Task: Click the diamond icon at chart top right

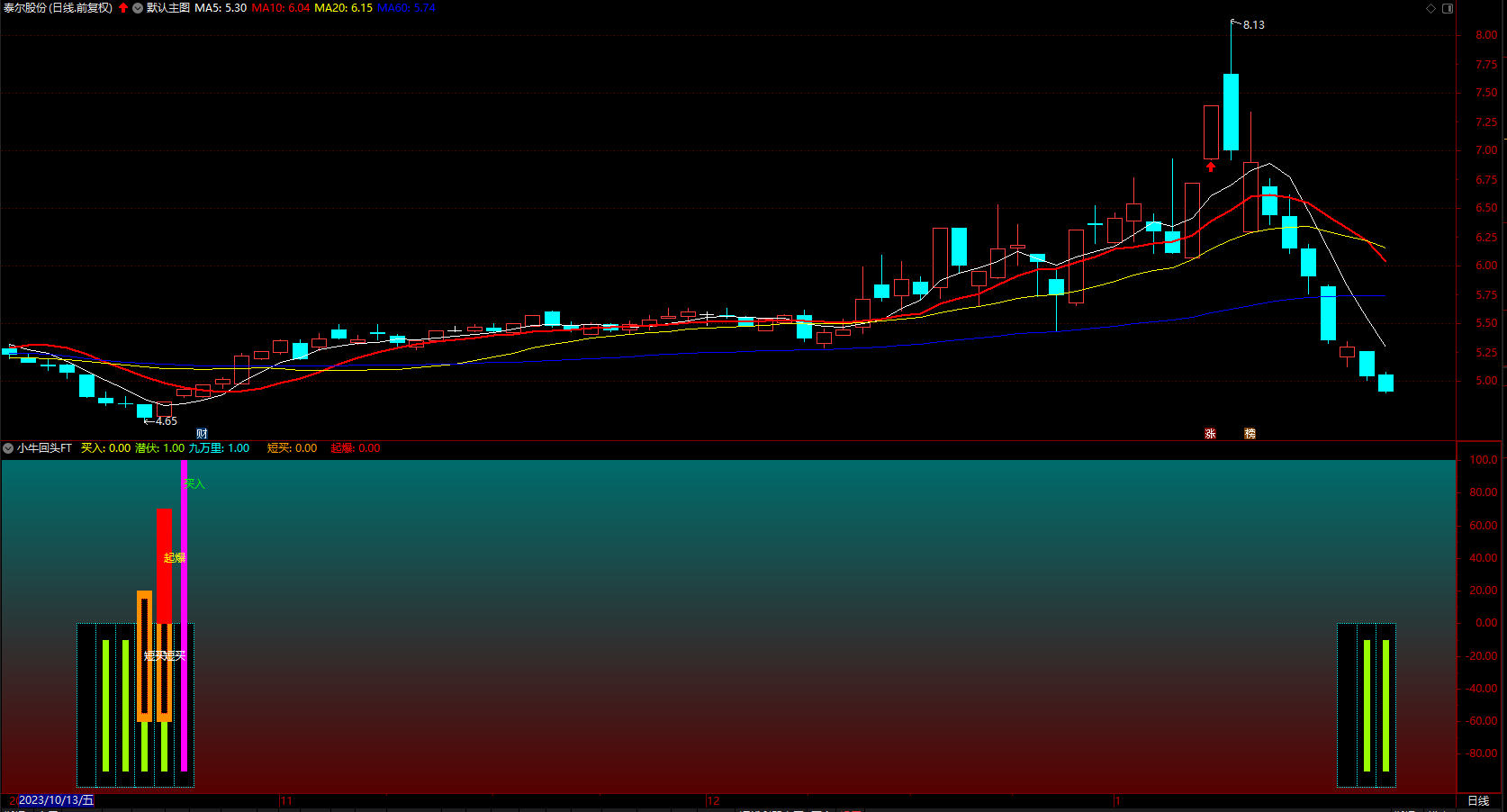Action: click(1431, 8)
